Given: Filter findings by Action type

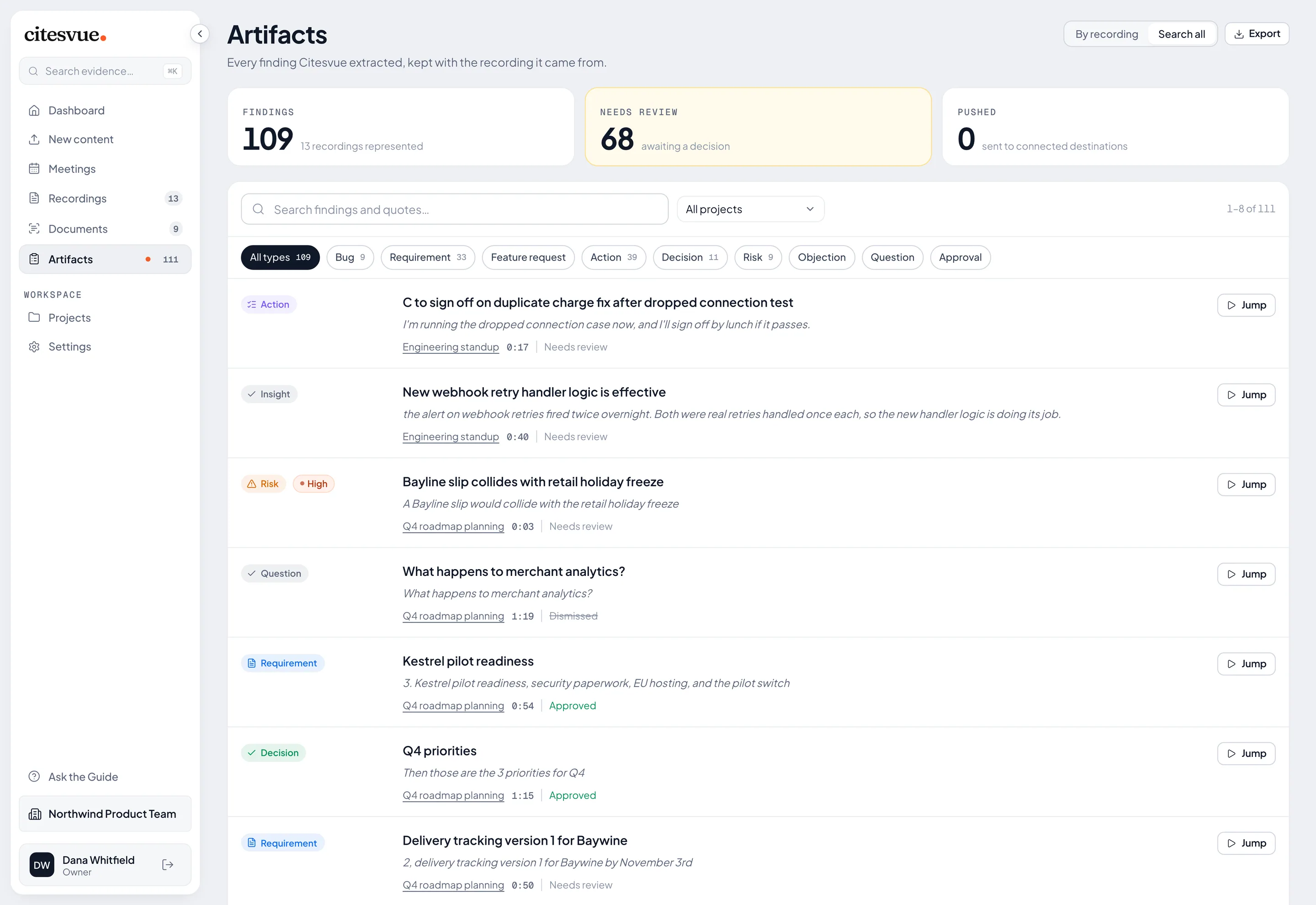Looking at the screenshot, I should point(614,257).
